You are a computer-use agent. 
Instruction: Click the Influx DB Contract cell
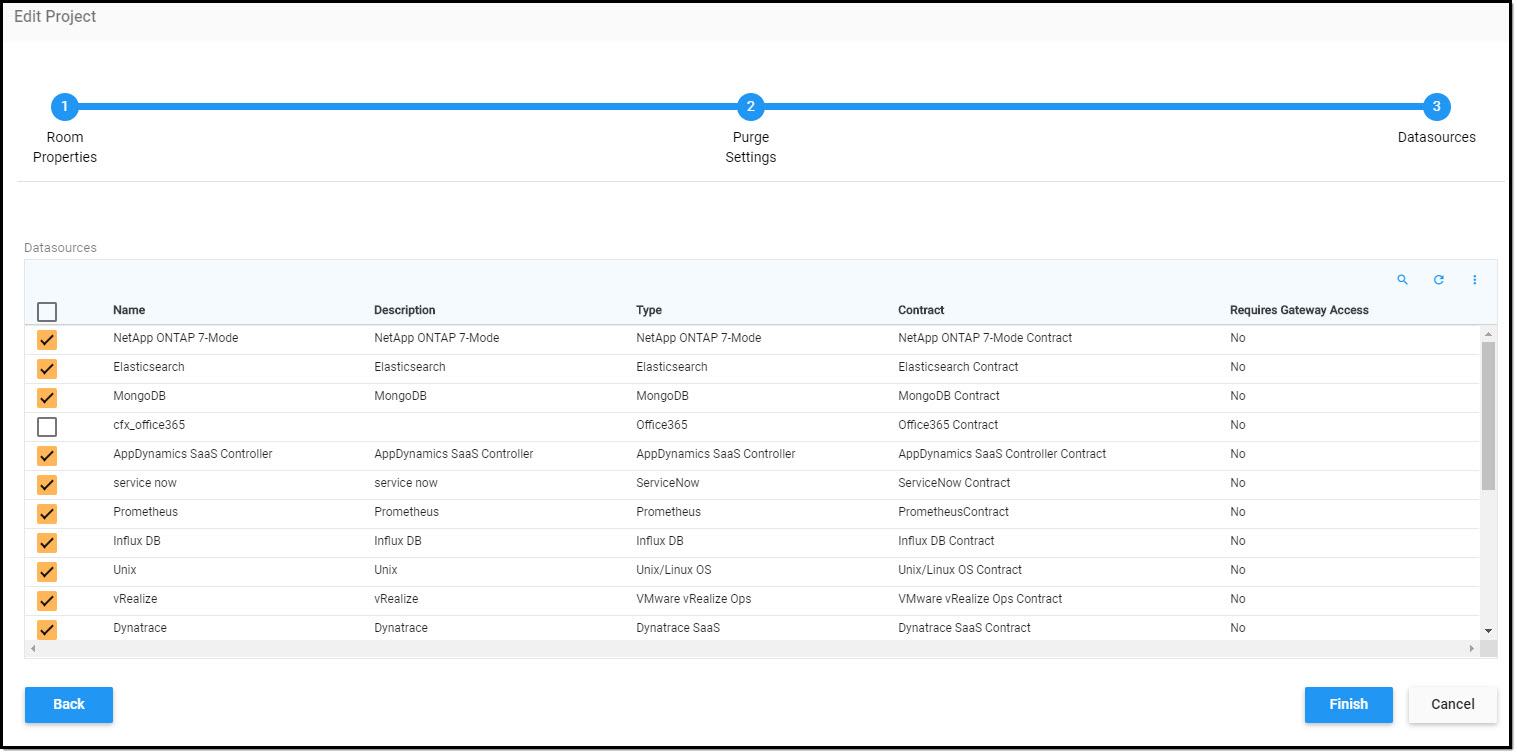[x=946, y=541]
